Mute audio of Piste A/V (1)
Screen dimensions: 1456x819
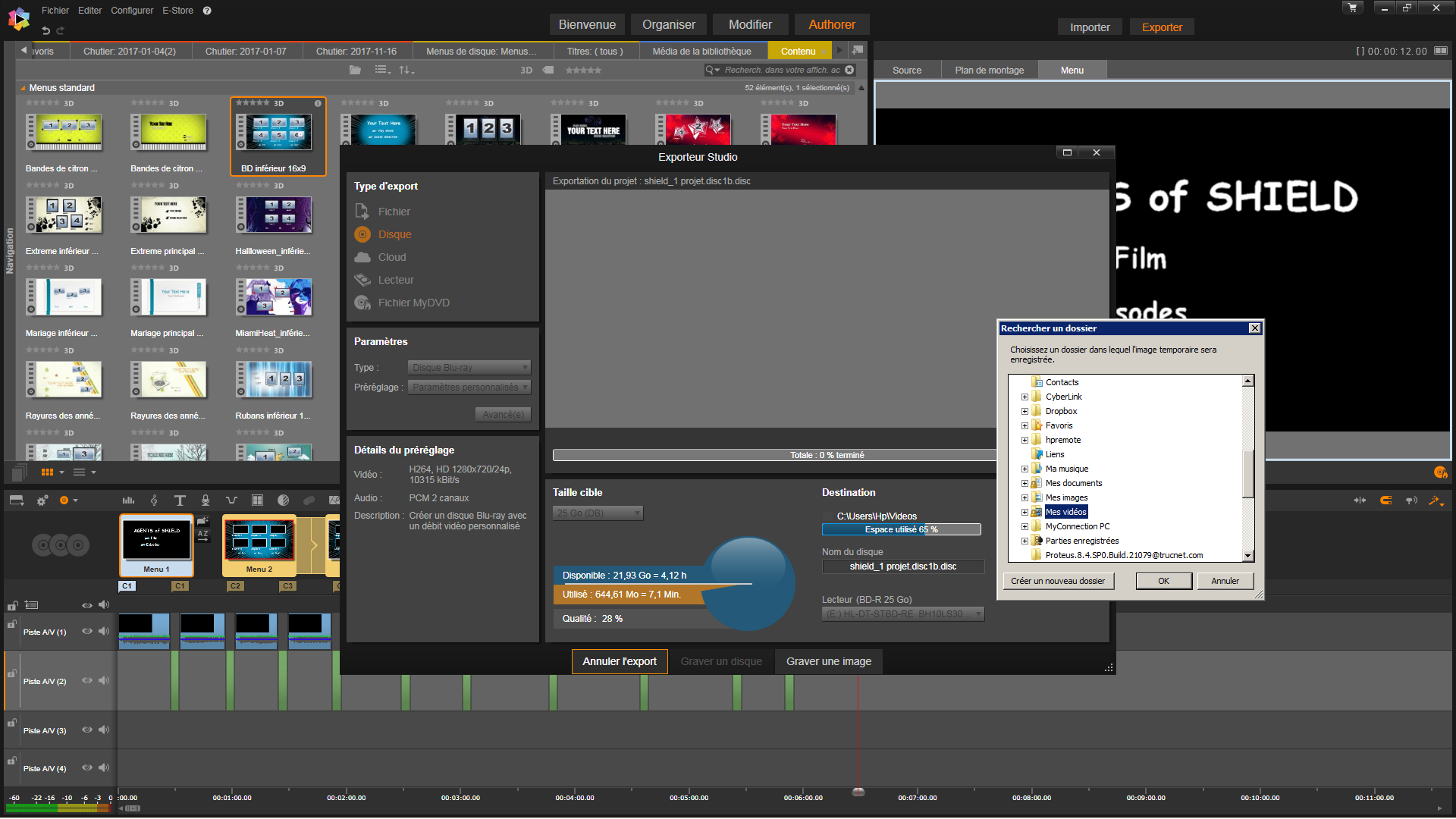pos(104,631)
